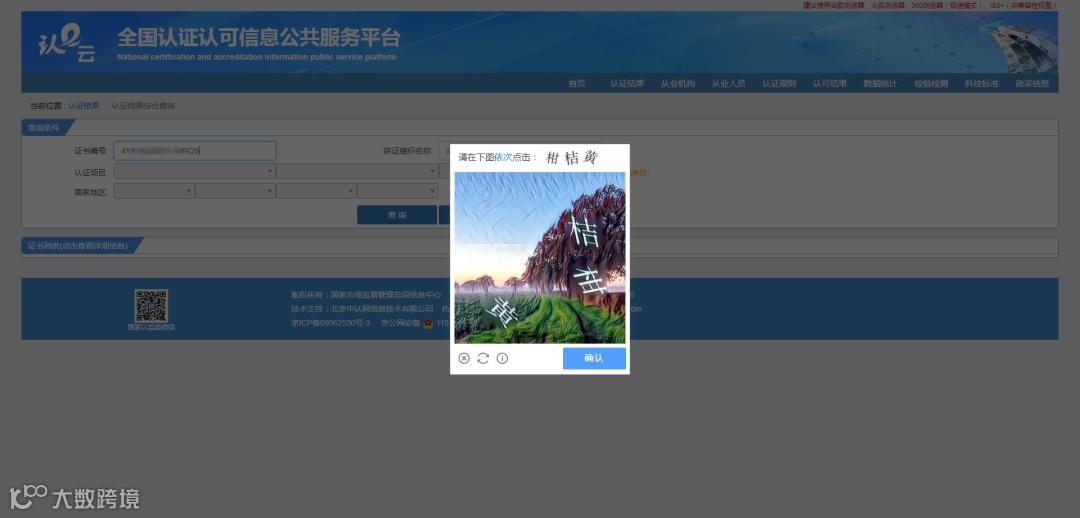The image size is (1080, 518).
Task: Click 认证结果 breadcrumb link
Action: [83, 106]
